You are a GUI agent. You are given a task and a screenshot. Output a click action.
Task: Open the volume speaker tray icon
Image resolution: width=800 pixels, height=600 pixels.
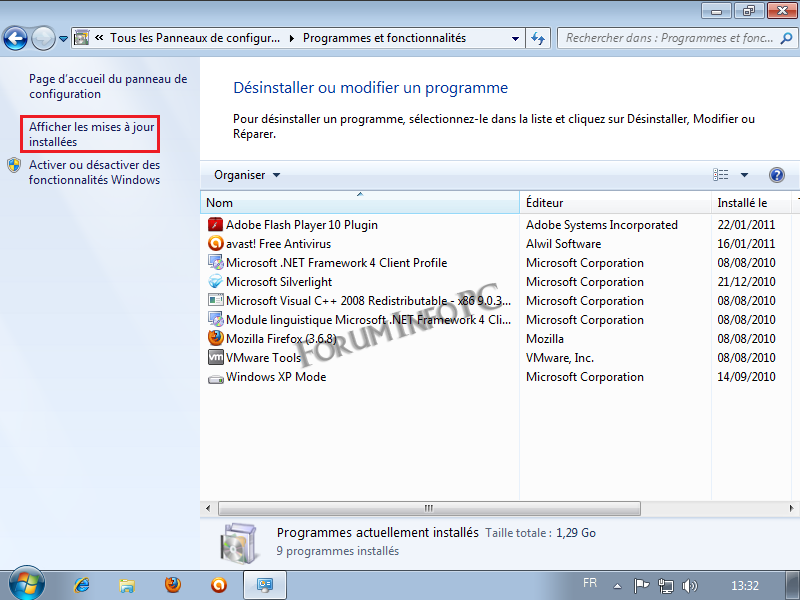689,586
